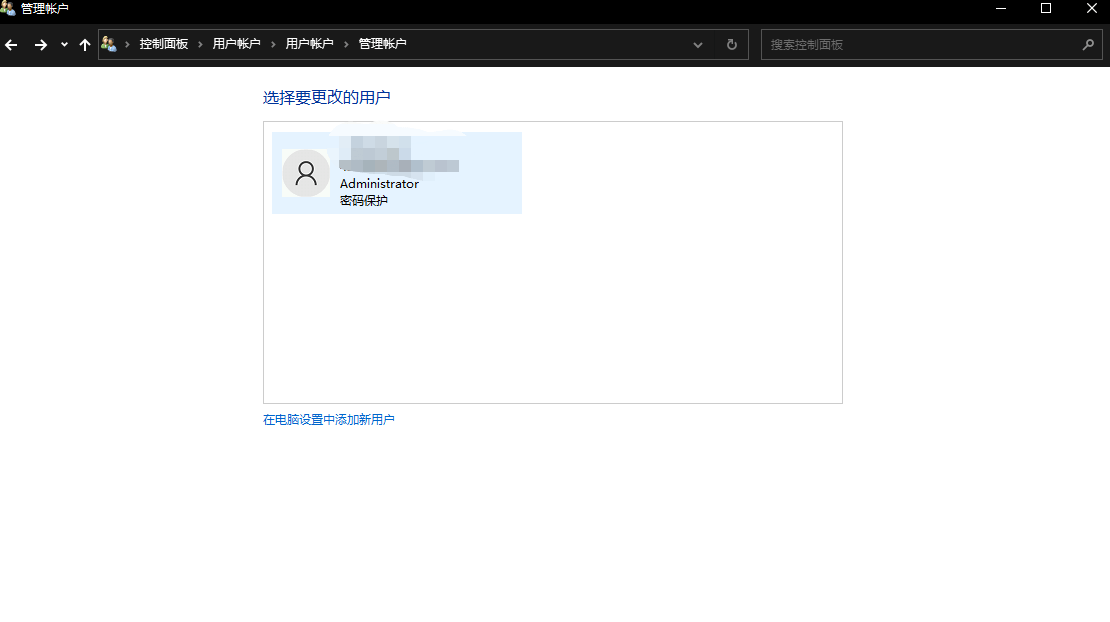Maximize the 管理帐户 window
This screenshot has height=622, width=1110.
point(1046,8)
